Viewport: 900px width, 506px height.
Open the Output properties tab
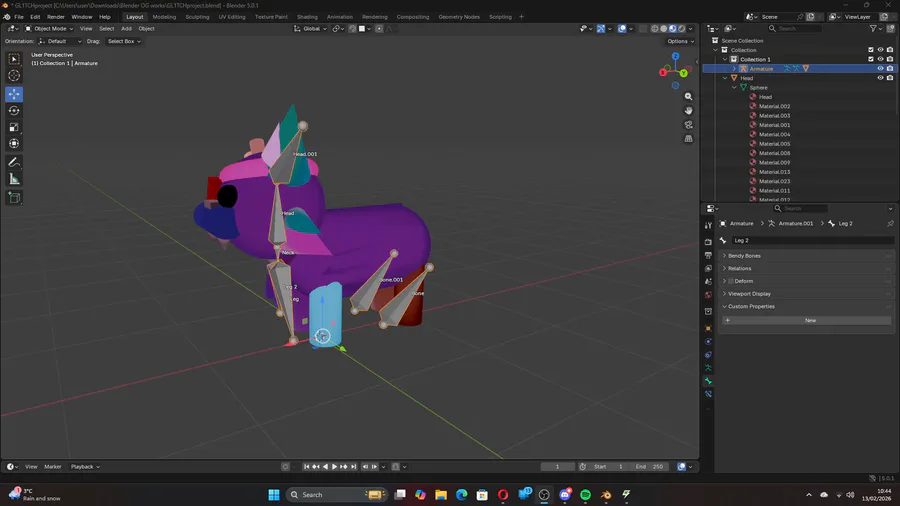tap(708, 255)
